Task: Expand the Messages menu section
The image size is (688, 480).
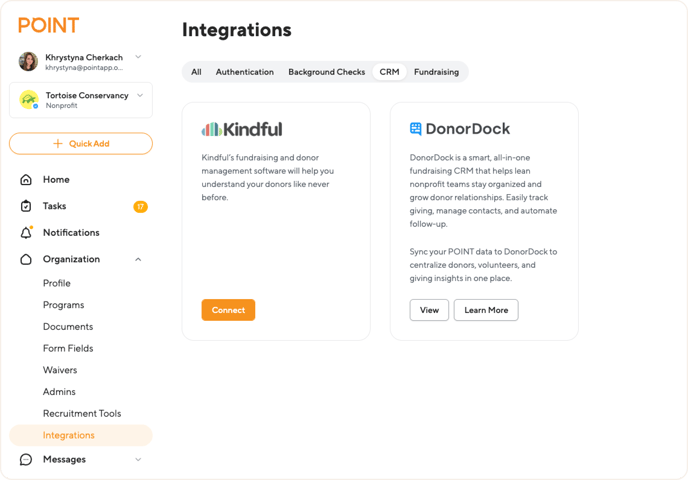Action: coord(138,459)
